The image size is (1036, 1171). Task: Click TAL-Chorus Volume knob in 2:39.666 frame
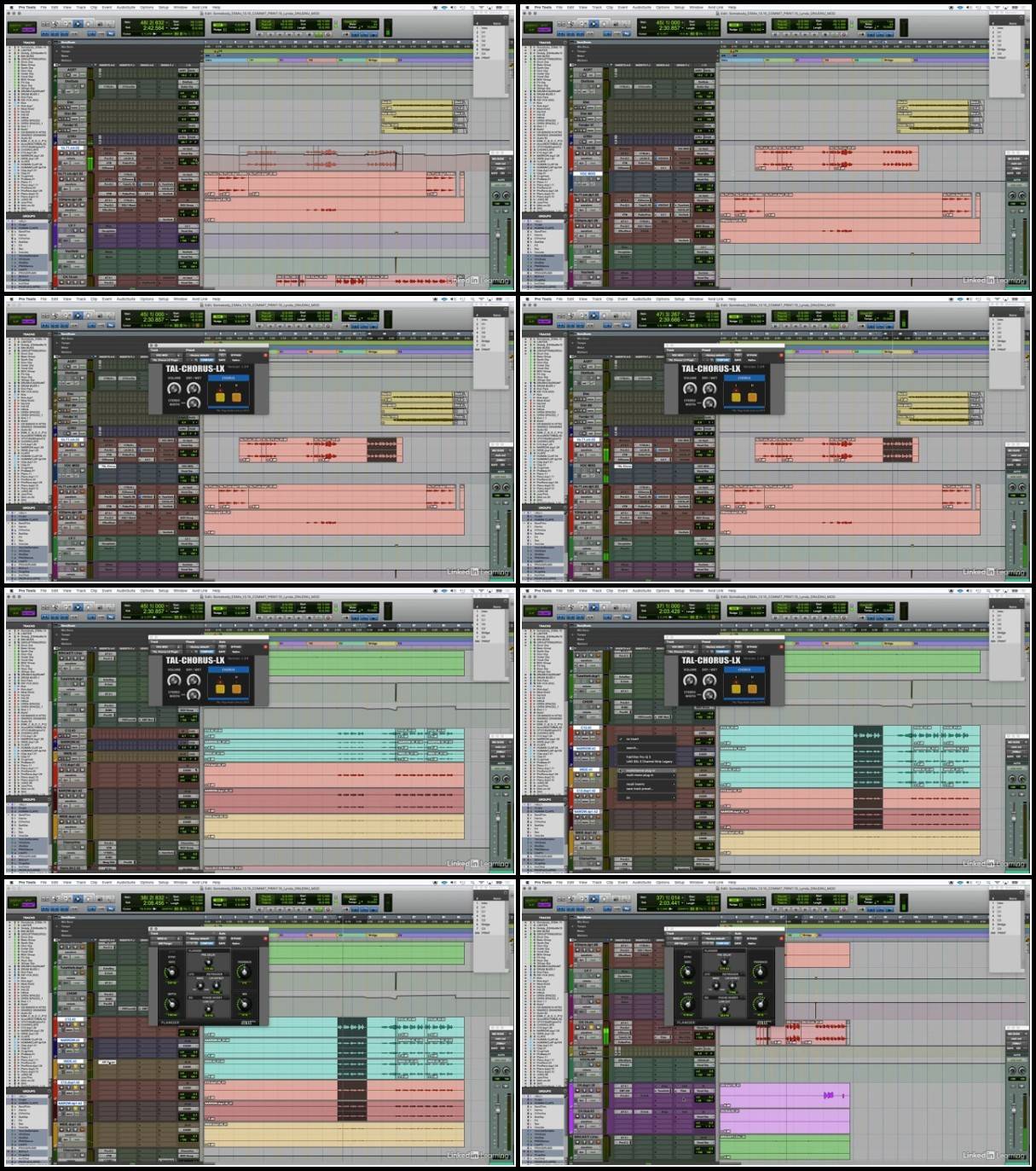(690, 388)
